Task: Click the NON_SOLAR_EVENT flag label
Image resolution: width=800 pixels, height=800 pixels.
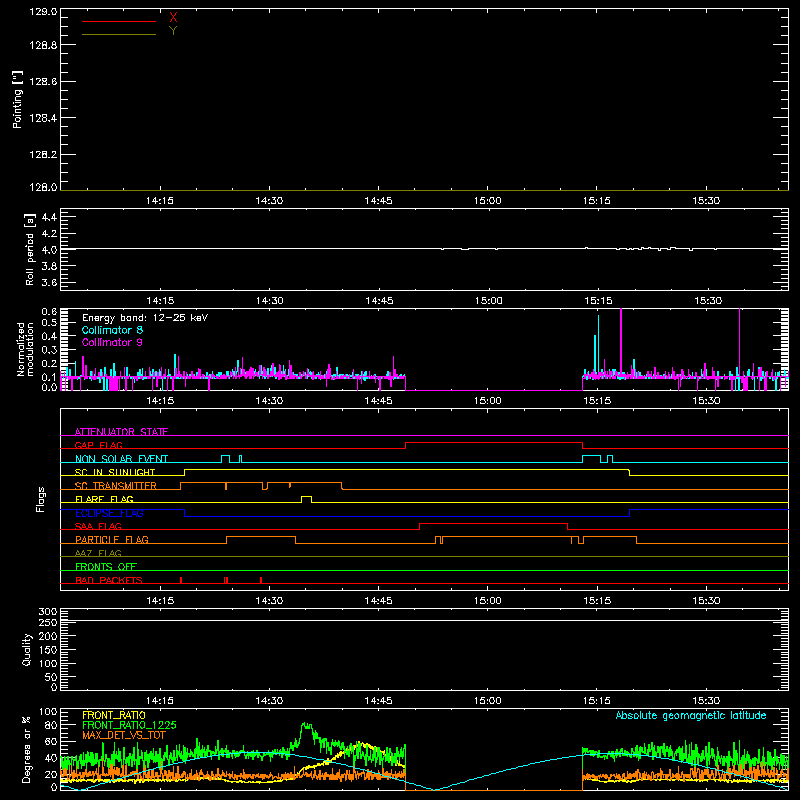Action: (x=121, y=459)
